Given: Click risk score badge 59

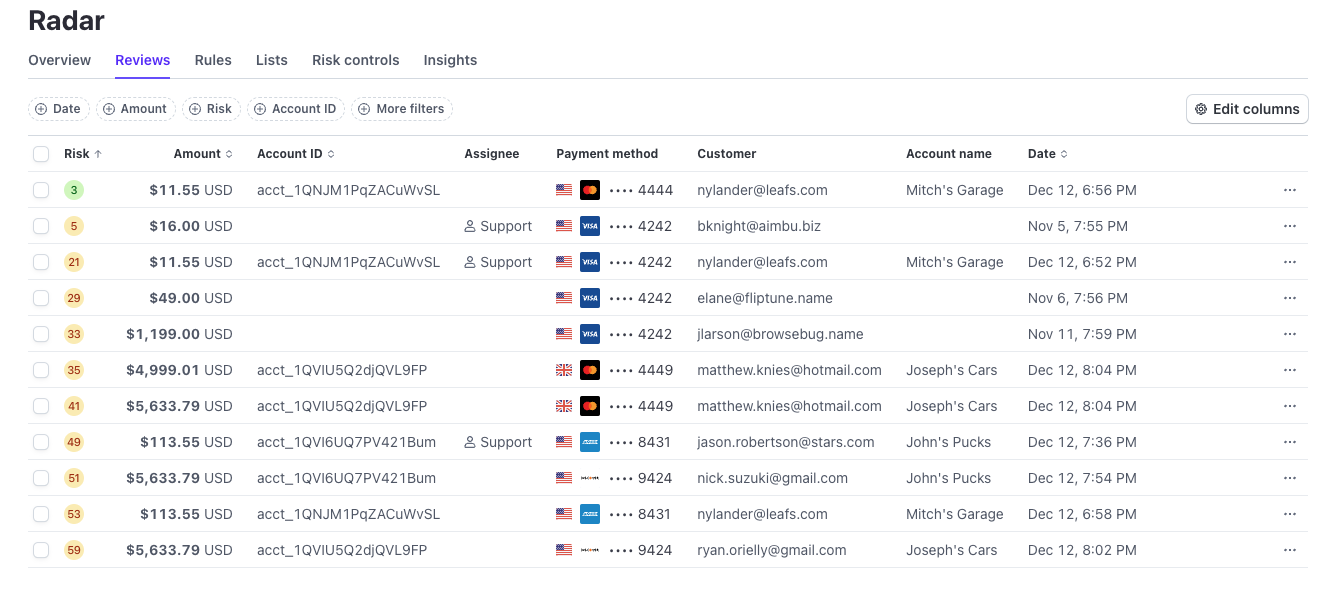Looking at the screenshot, I should click(x=74, y=550).
